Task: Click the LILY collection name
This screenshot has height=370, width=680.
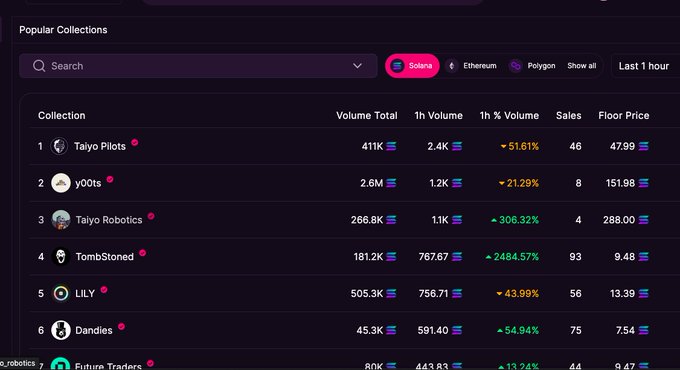Action: tap(85, 293)
